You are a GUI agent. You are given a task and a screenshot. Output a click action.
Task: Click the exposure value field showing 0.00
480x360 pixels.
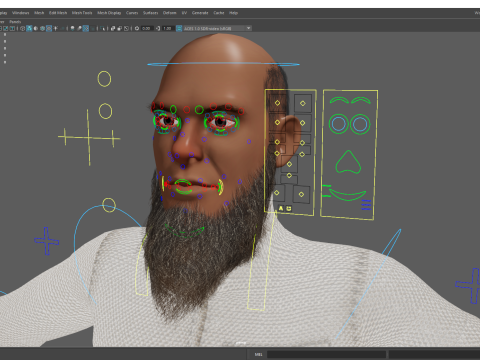(x=146, y=28)
